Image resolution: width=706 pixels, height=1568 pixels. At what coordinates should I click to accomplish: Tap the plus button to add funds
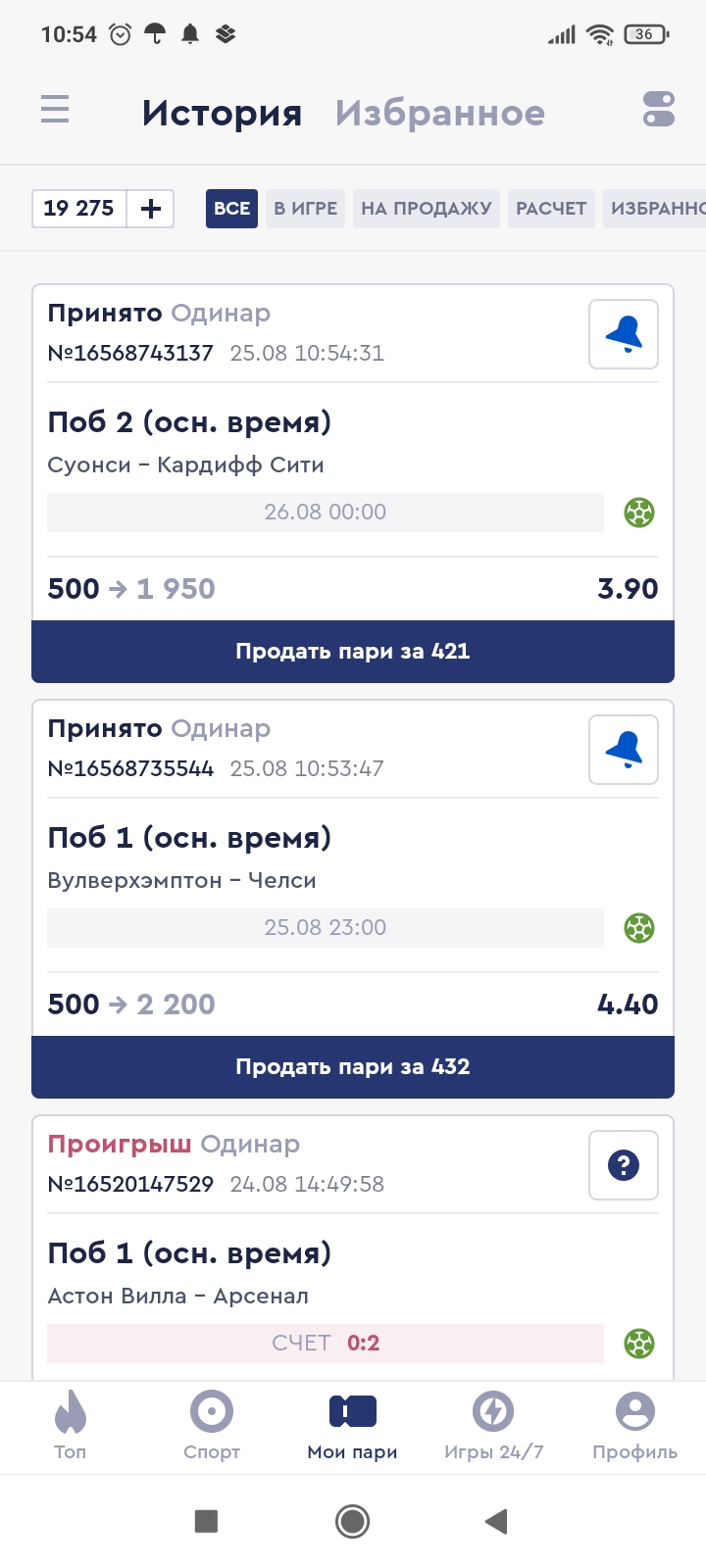click(151, 209)
